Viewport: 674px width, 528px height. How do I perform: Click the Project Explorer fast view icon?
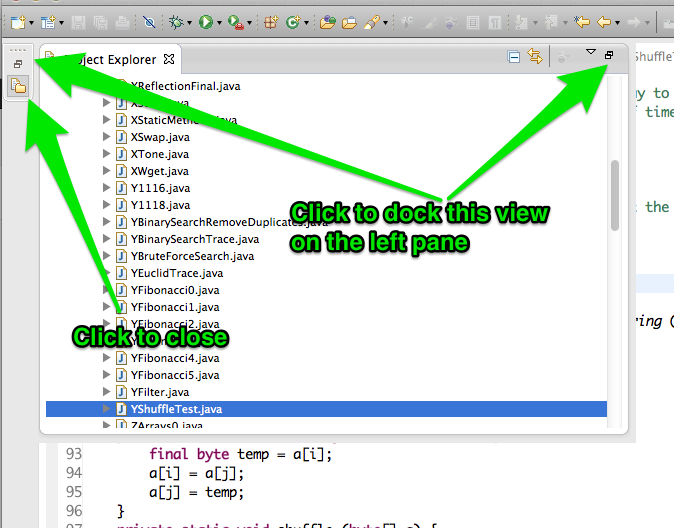point(18,86)
